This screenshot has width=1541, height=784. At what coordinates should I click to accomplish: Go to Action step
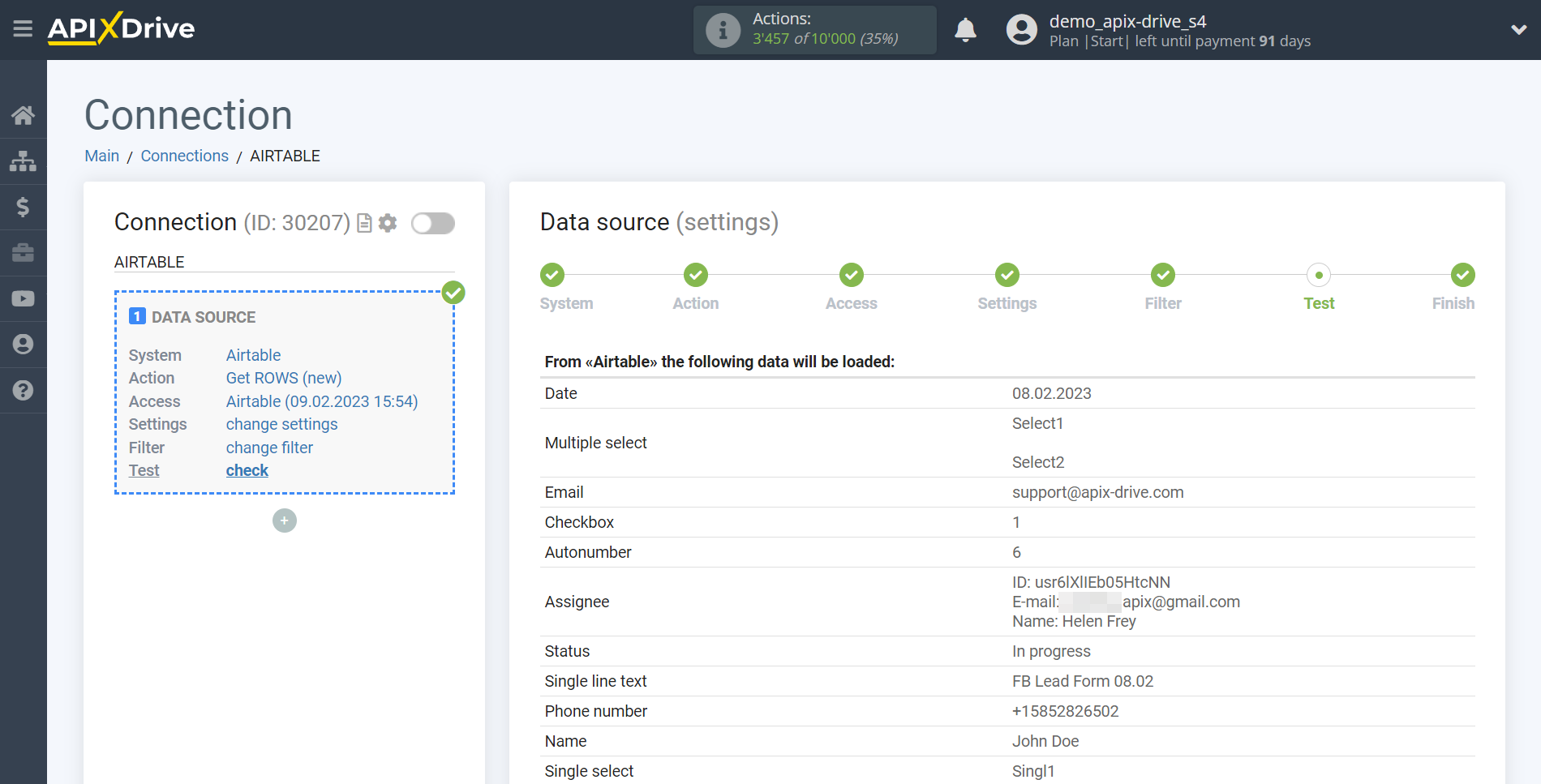coord(696,303)
